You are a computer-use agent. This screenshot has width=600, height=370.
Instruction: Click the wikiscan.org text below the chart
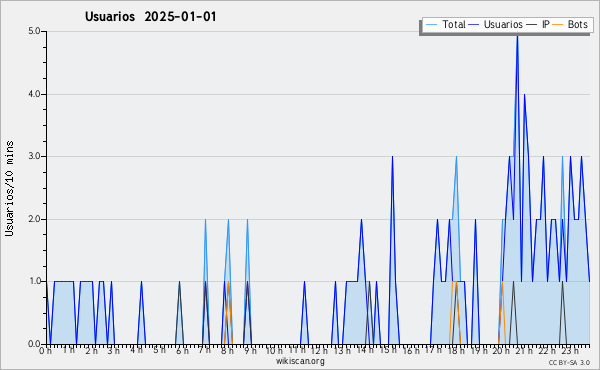[300, 361]
